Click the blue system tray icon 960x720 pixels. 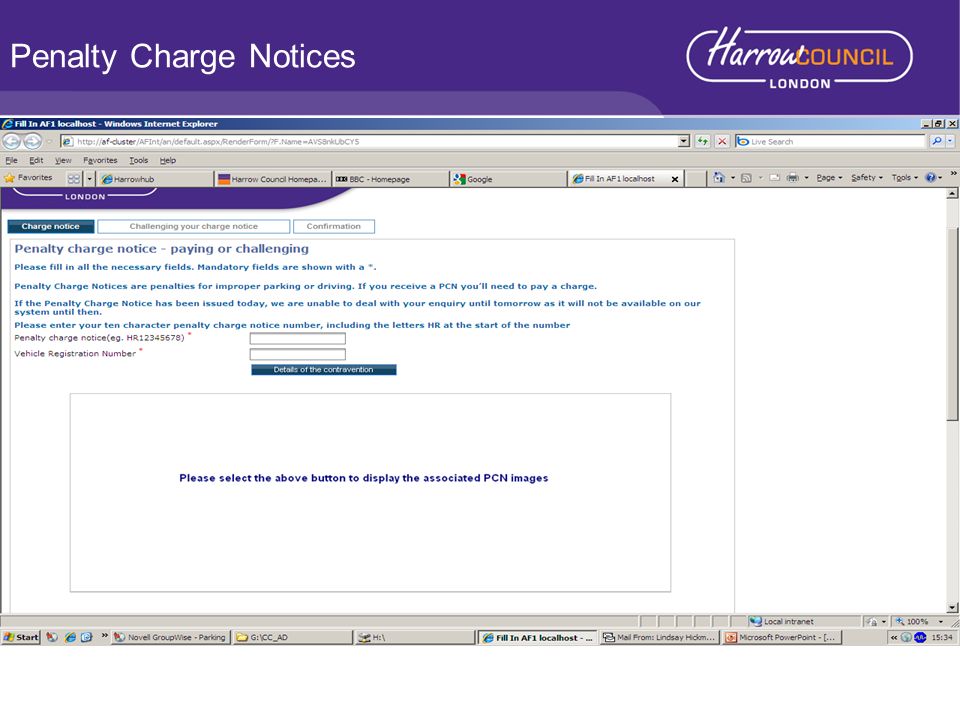(x=920, y=637)
